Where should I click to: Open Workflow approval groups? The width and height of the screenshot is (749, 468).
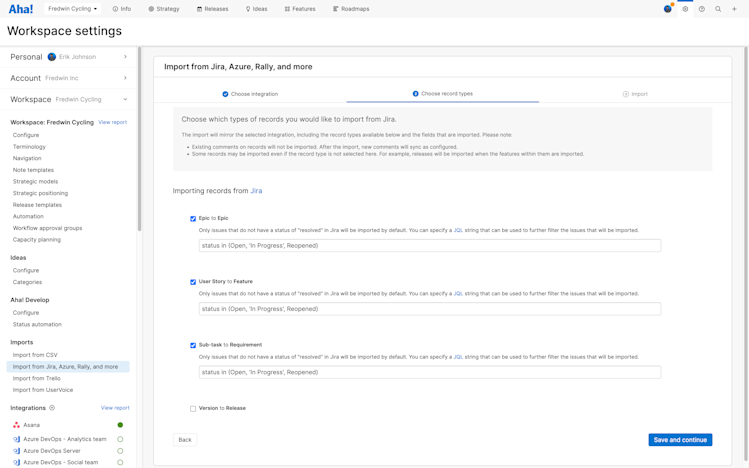point(48,228)
